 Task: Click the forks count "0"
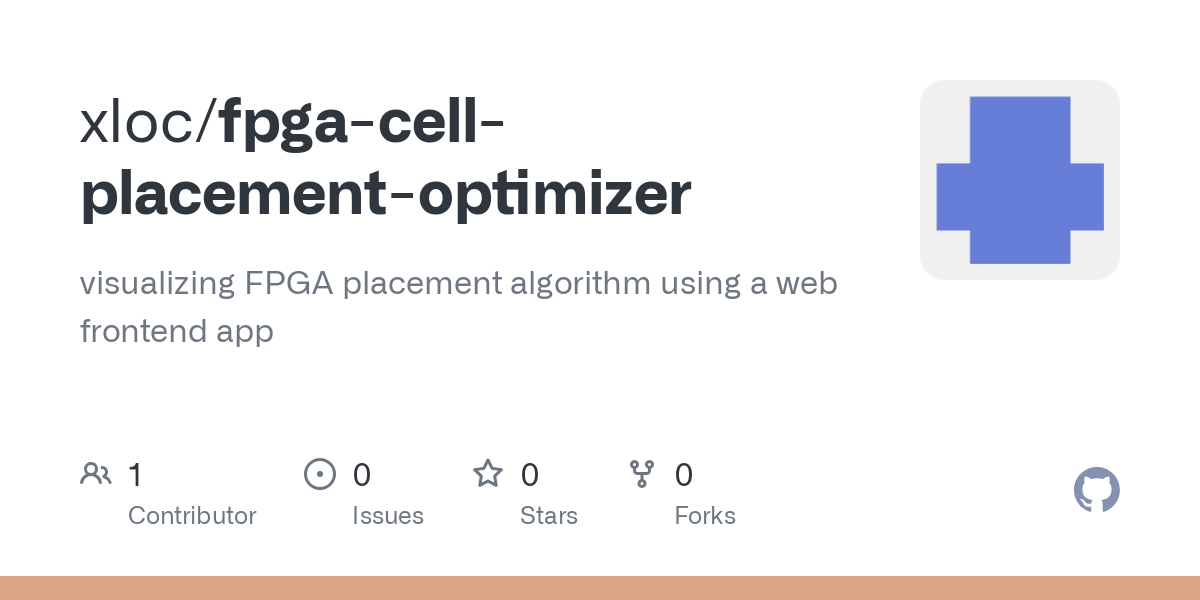point(684,475)
